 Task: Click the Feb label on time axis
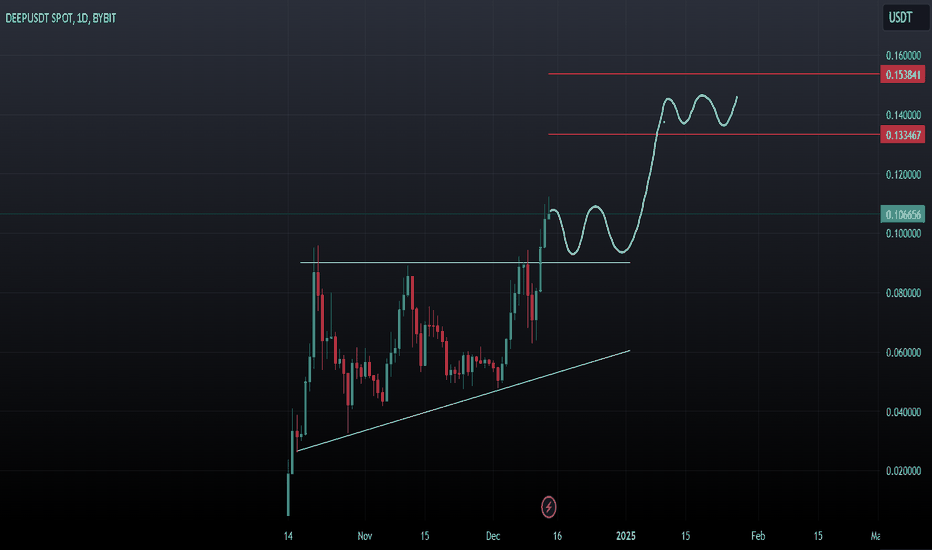pyautogui.click(x=758, y=536)
